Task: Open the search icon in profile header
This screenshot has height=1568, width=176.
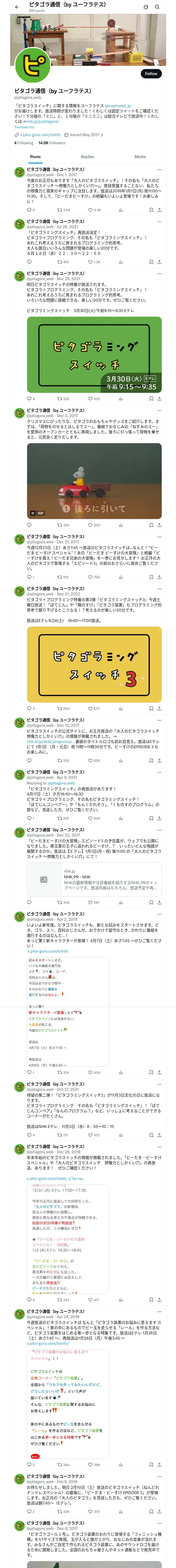Action: pyautogui.click(x=157, y=7)
